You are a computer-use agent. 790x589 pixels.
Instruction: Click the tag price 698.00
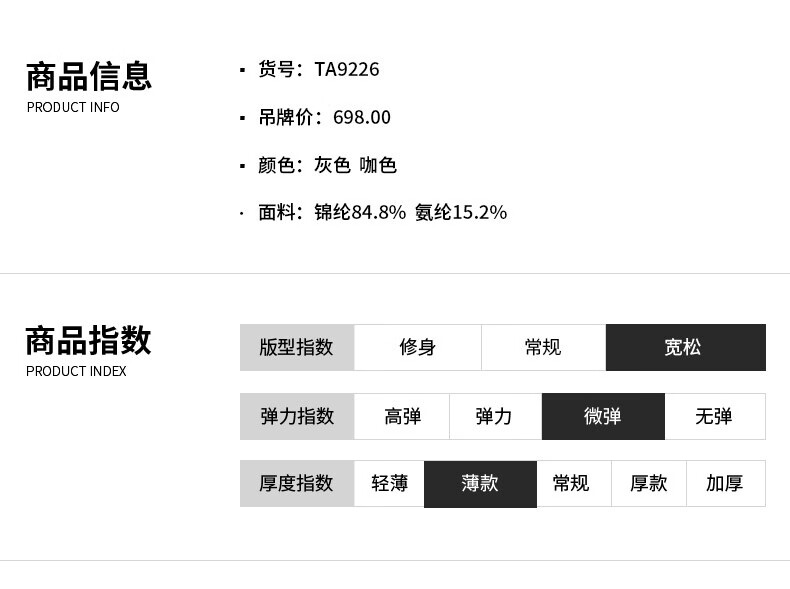point(362,117)
